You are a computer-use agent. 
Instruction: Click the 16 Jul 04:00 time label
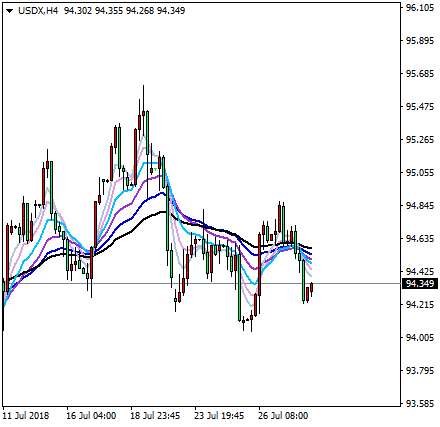91,416
